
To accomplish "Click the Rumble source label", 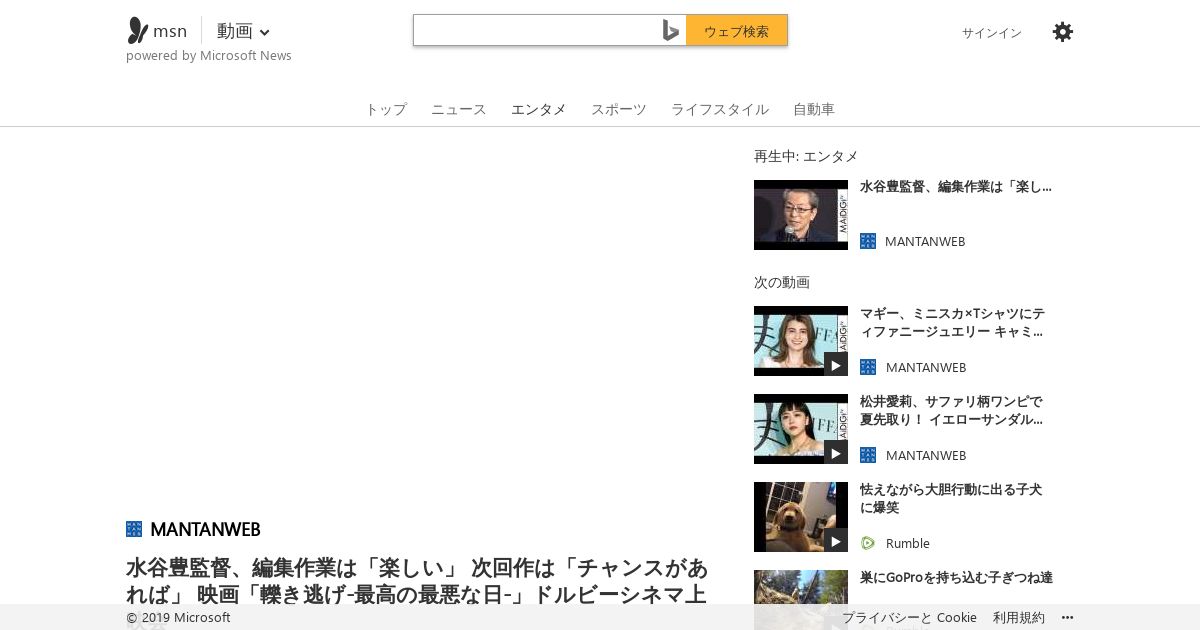I will pos(908,543).
